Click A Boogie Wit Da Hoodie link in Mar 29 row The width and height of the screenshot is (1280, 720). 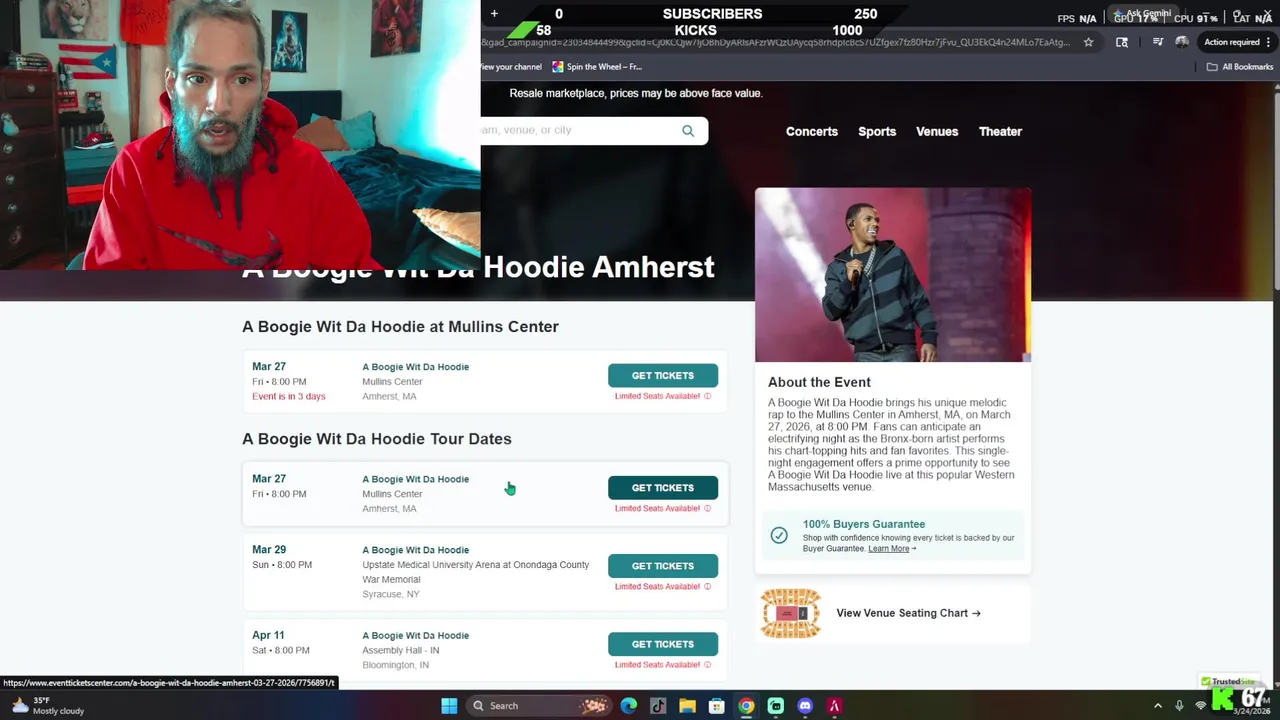[415, 550]
